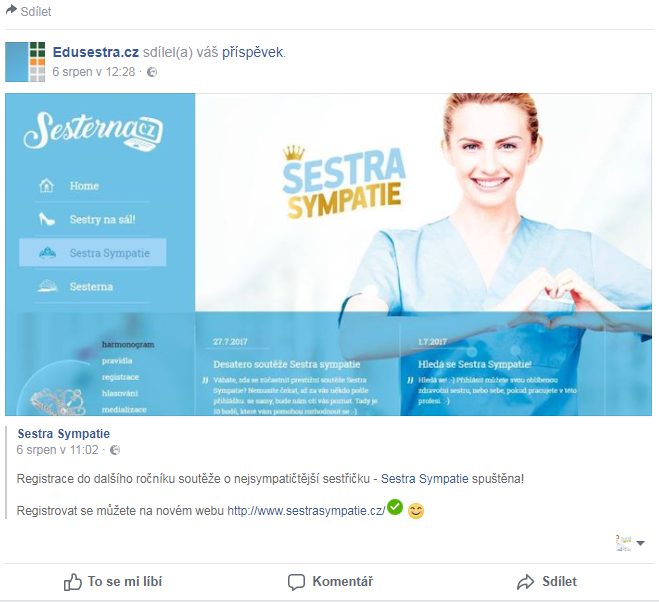The height and width of the screenshot is (602, 659).
Task: Click globe icon next to 11:02 timestamp
Action: click(x=115, y=450)
